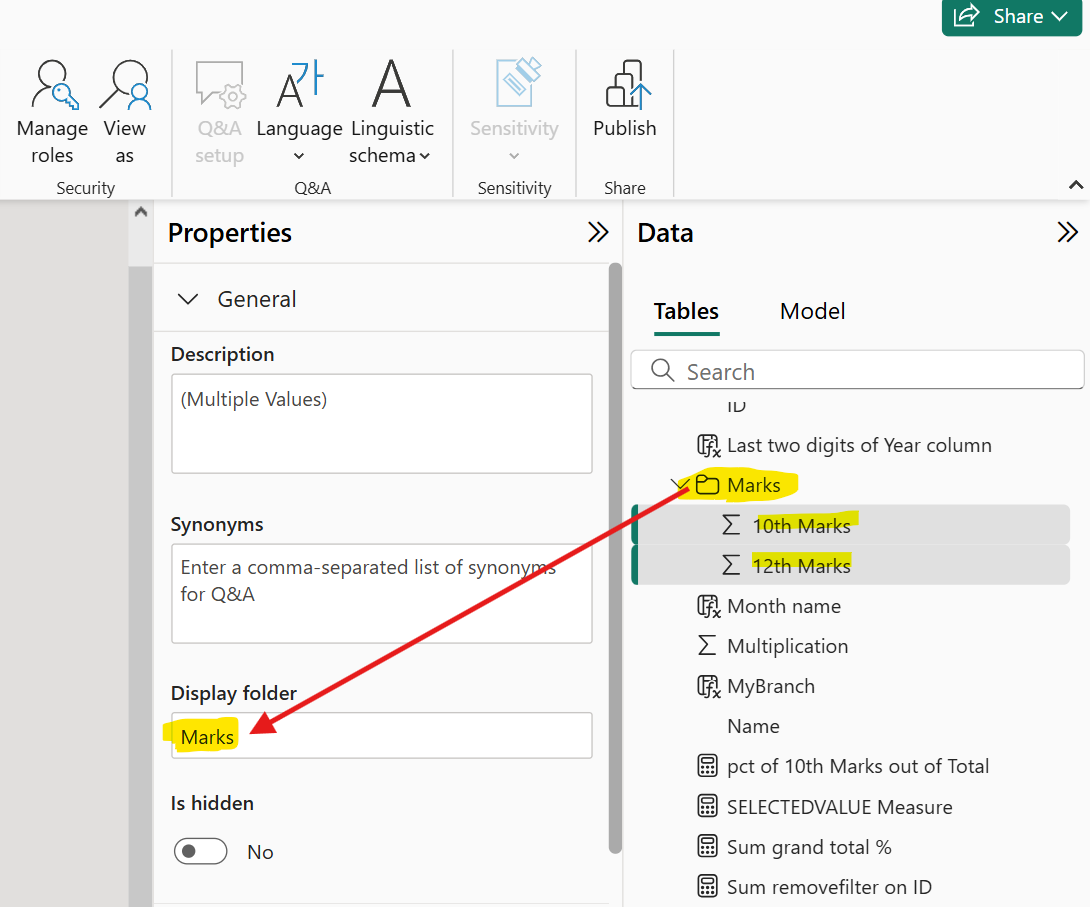
Task: Collapse the Marks display folder
Action: [677, 484]
